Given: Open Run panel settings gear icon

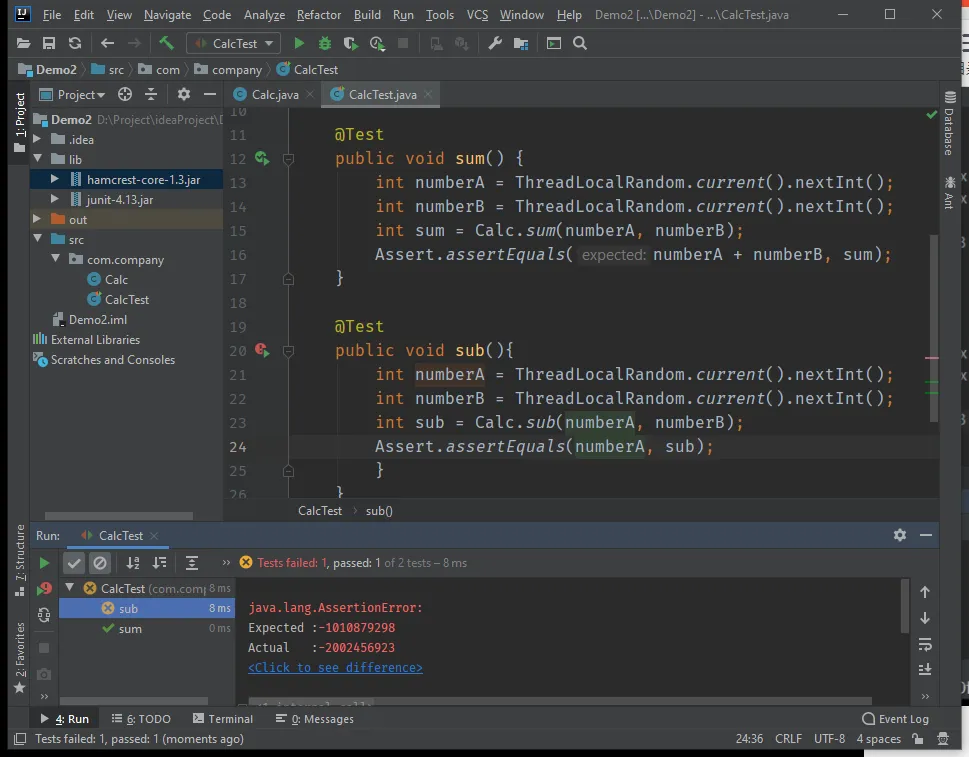Looking at the screenshot, I should pos(899,535).
